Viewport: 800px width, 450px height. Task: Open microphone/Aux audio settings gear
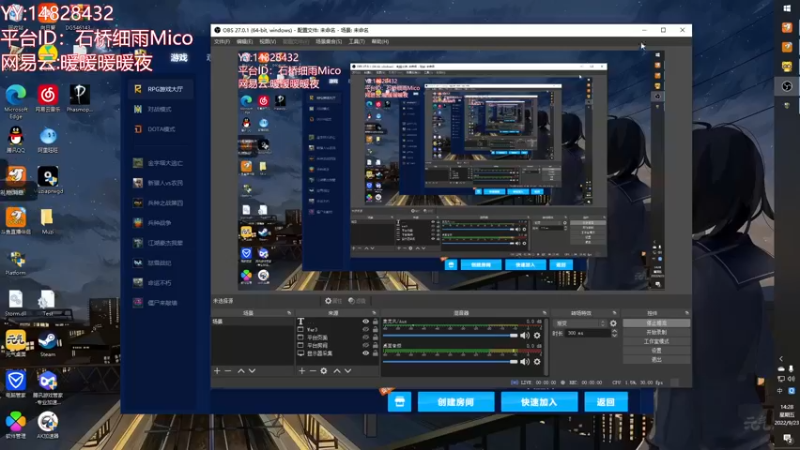pyautogui.click(x=537, y=335)
